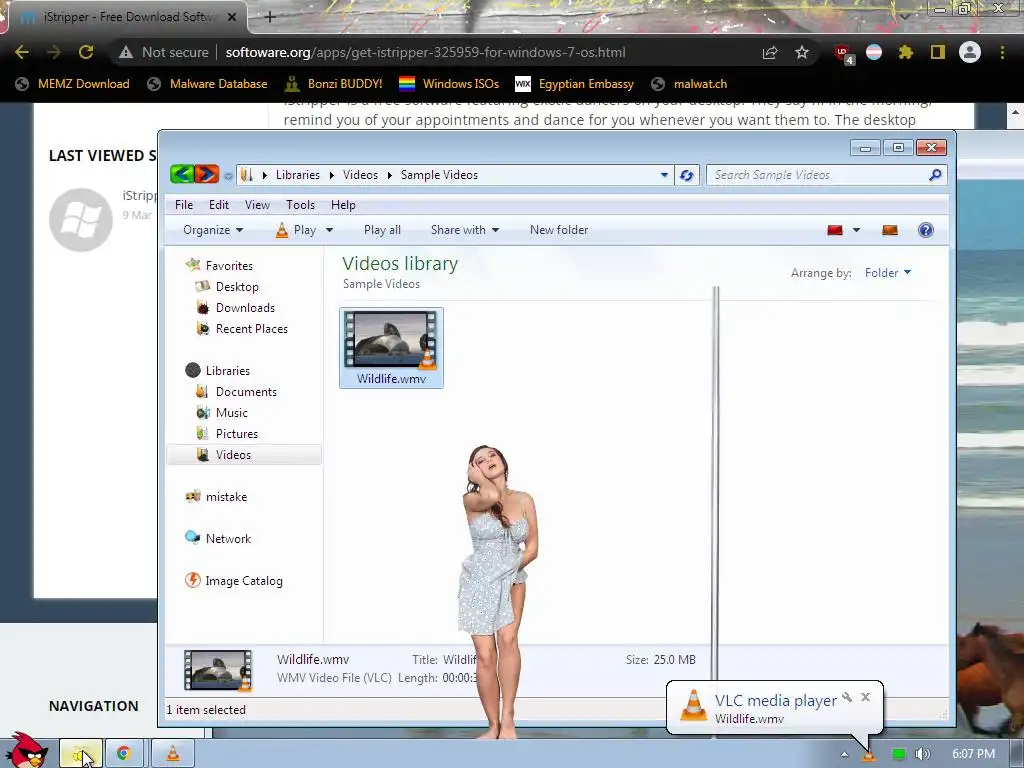
Task: Toggle the preview pane icon in Explorer
Action: click(889, 230)
